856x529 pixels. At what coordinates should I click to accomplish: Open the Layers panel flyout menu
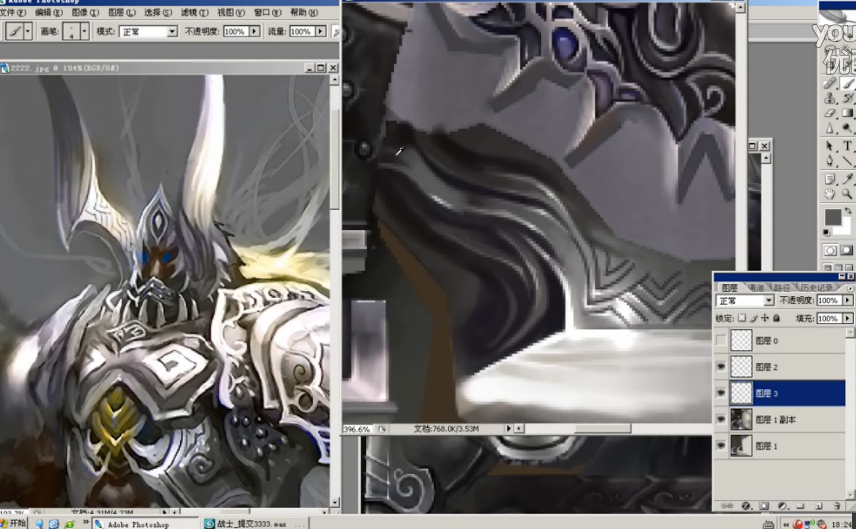[x=850, y=288]
